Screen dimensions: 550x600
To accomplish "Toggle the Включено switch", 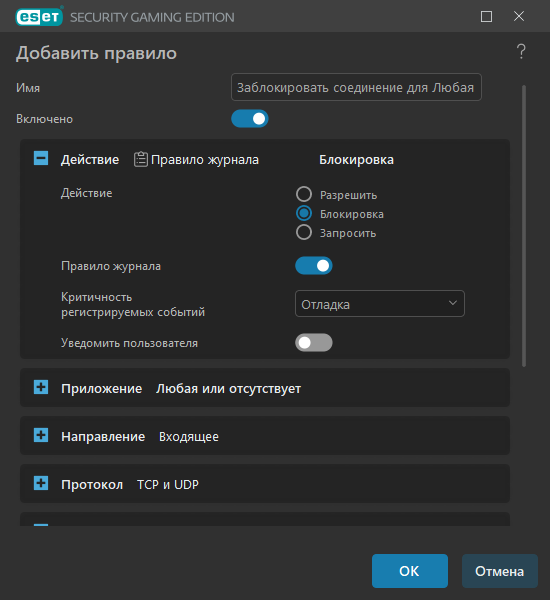I will (x=250, y=119).
